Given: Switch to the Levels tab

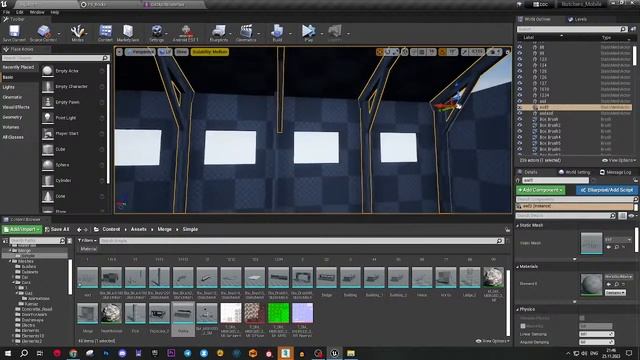Looking at the screenshot, I should click(578, 19).
